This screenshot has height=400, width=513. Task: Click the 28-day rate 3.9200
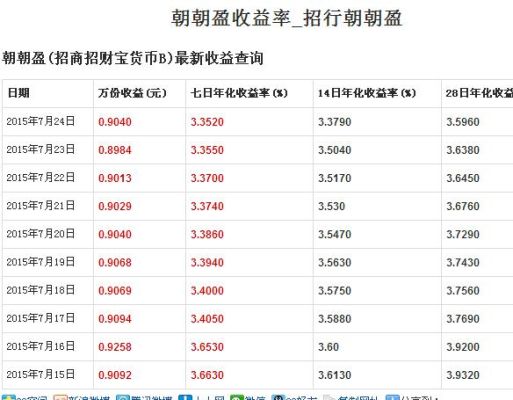463,347
